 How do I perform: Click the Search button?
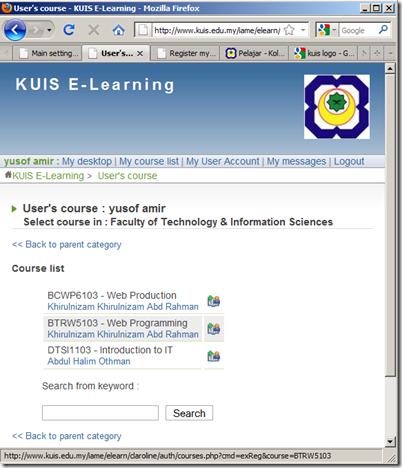(189, 413)
